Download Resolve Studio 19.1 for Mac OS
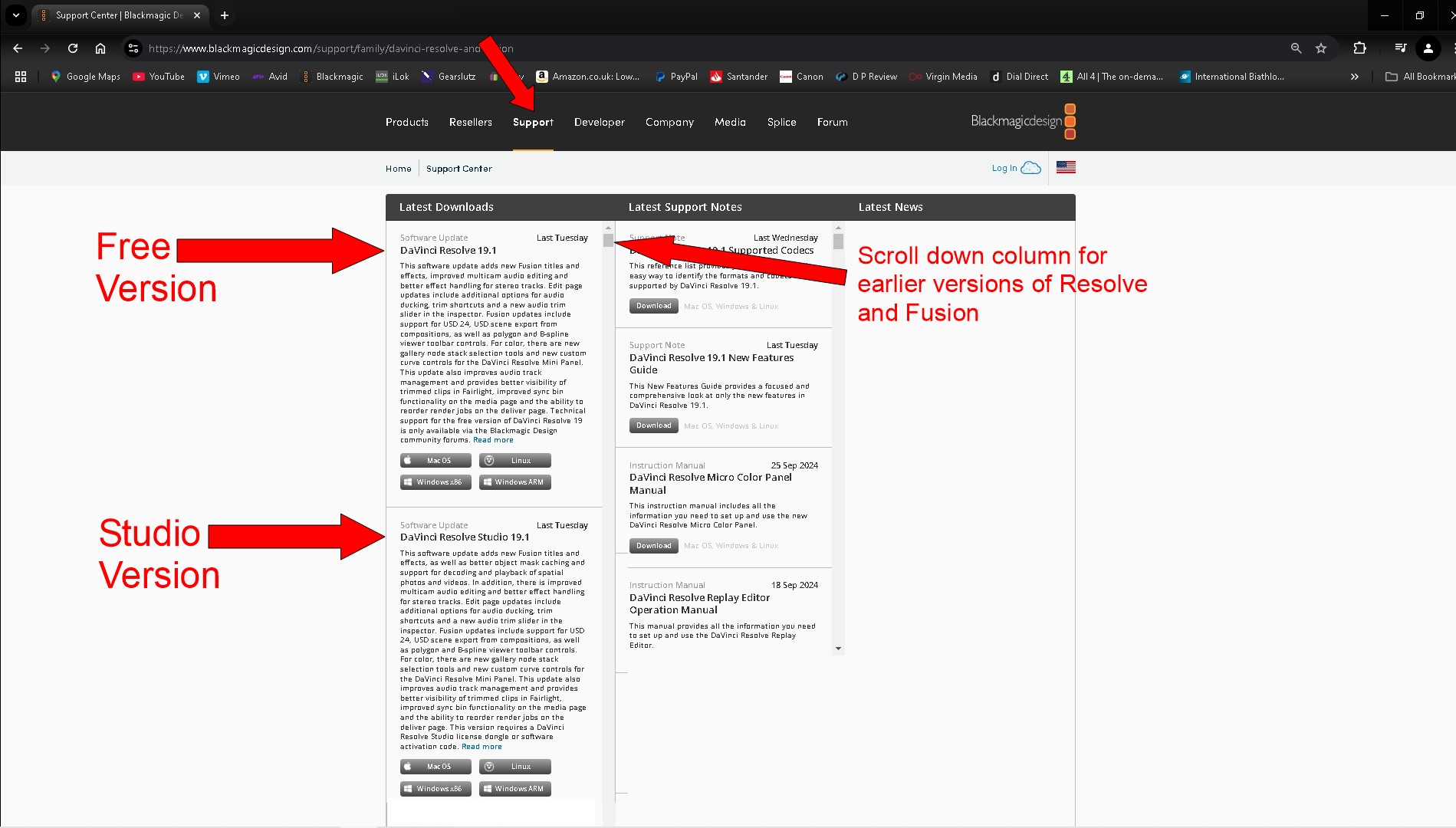 pos(435,767)
